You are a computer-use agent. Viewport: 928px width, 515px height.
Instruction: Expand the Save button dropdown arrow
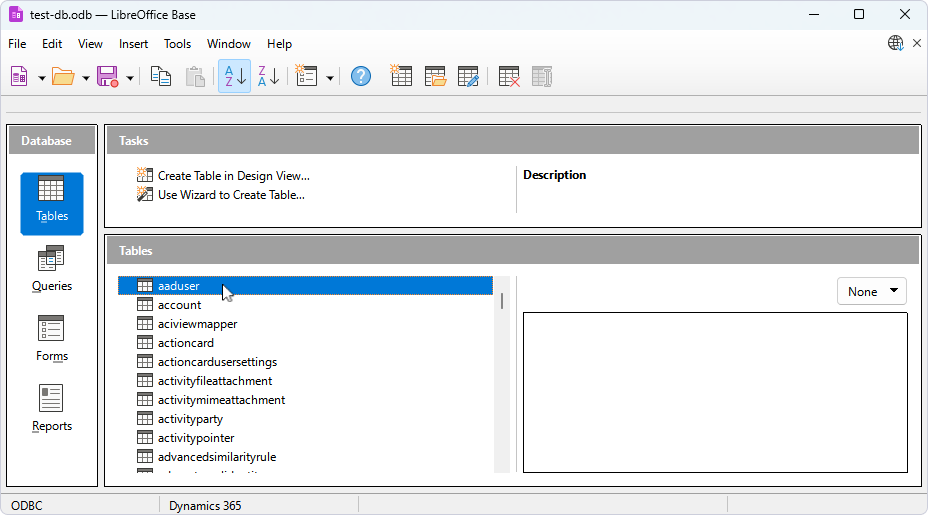130,77
